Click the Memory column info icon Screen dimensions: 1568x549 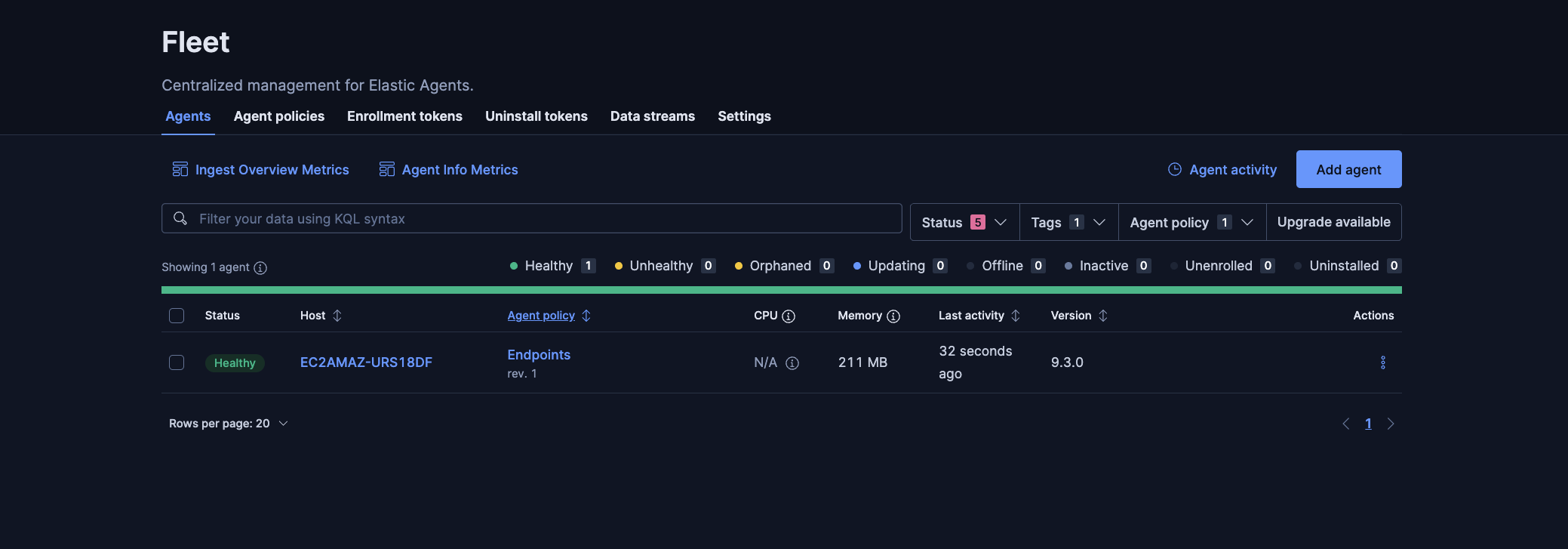point(893,316)
